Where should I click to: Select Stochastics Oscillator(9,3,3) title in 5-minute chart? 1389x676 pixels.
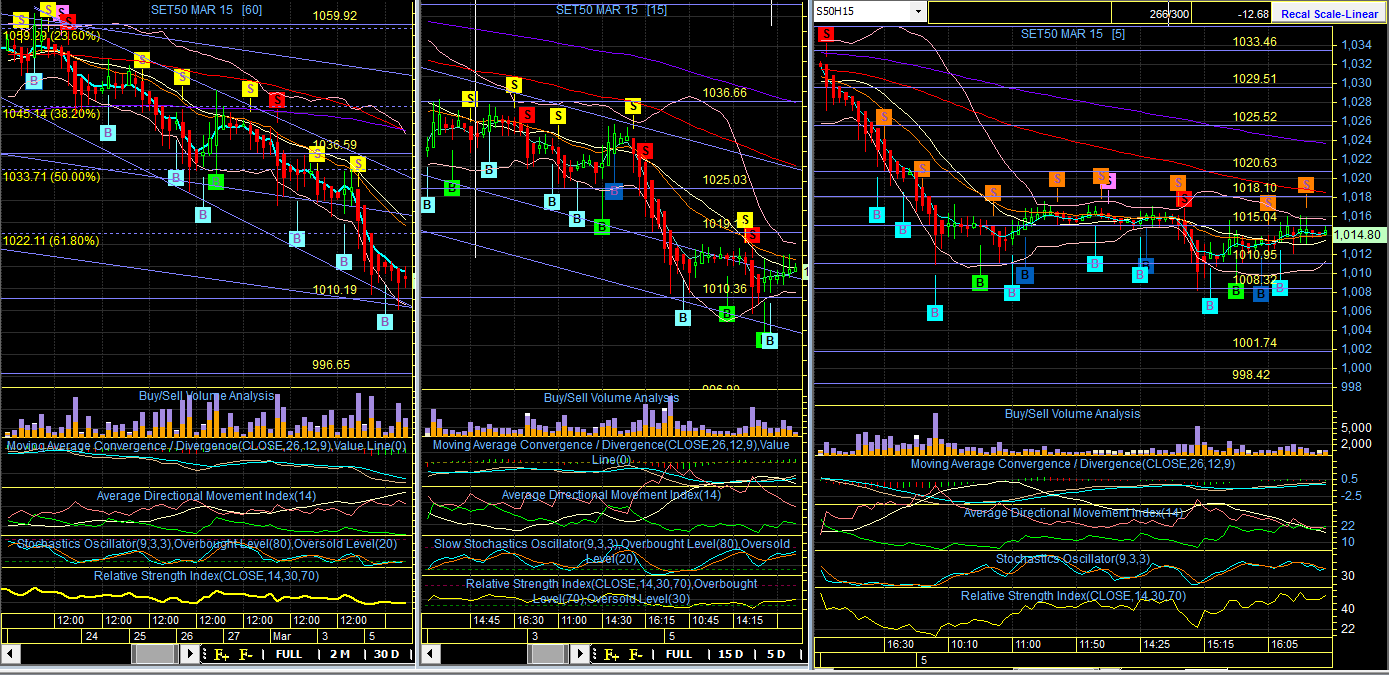click(x=1072, y=559)
